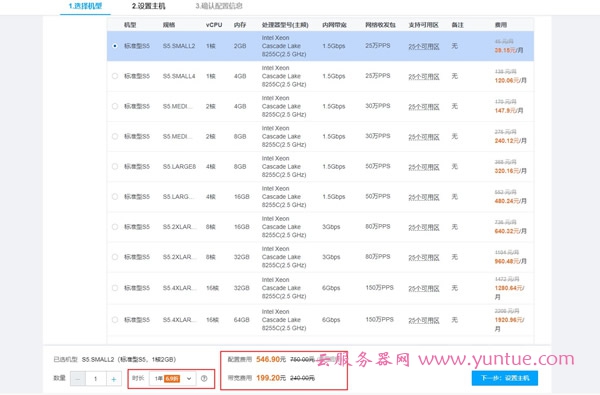Choose the 2核 8GB S5.MEDI radio button
Screen dimensions: 600x395
pyautogui.click(x=115, y=137)
